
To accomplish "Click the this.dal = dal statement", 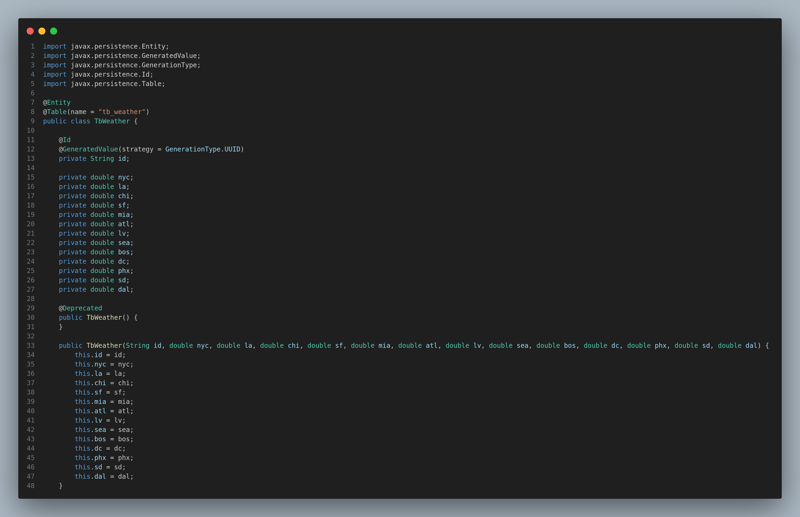I will click(x=104, y=477).
